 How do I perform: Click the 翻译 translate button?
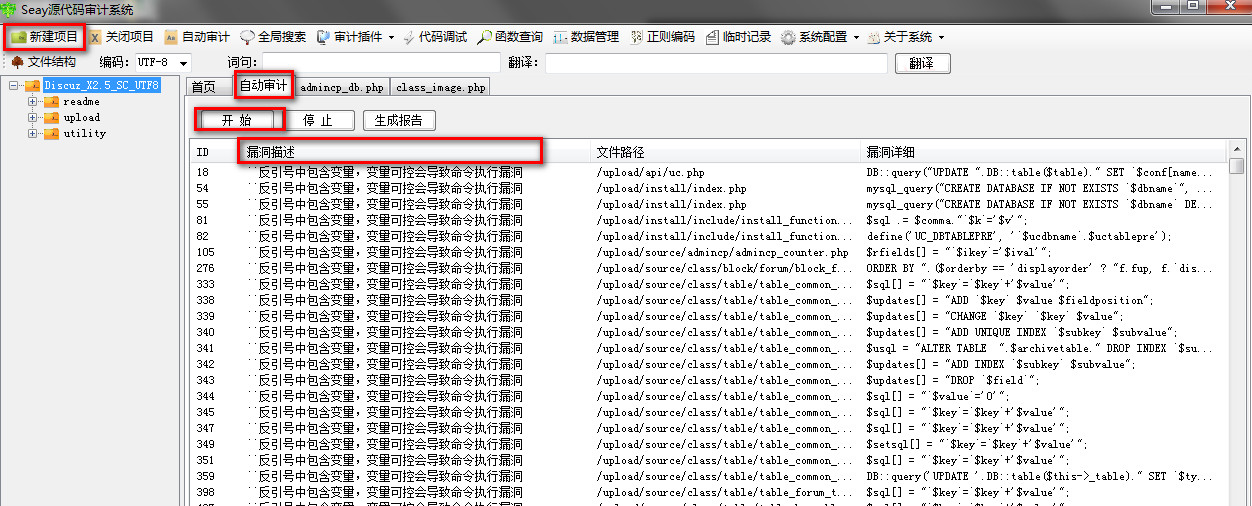point(922,63)
